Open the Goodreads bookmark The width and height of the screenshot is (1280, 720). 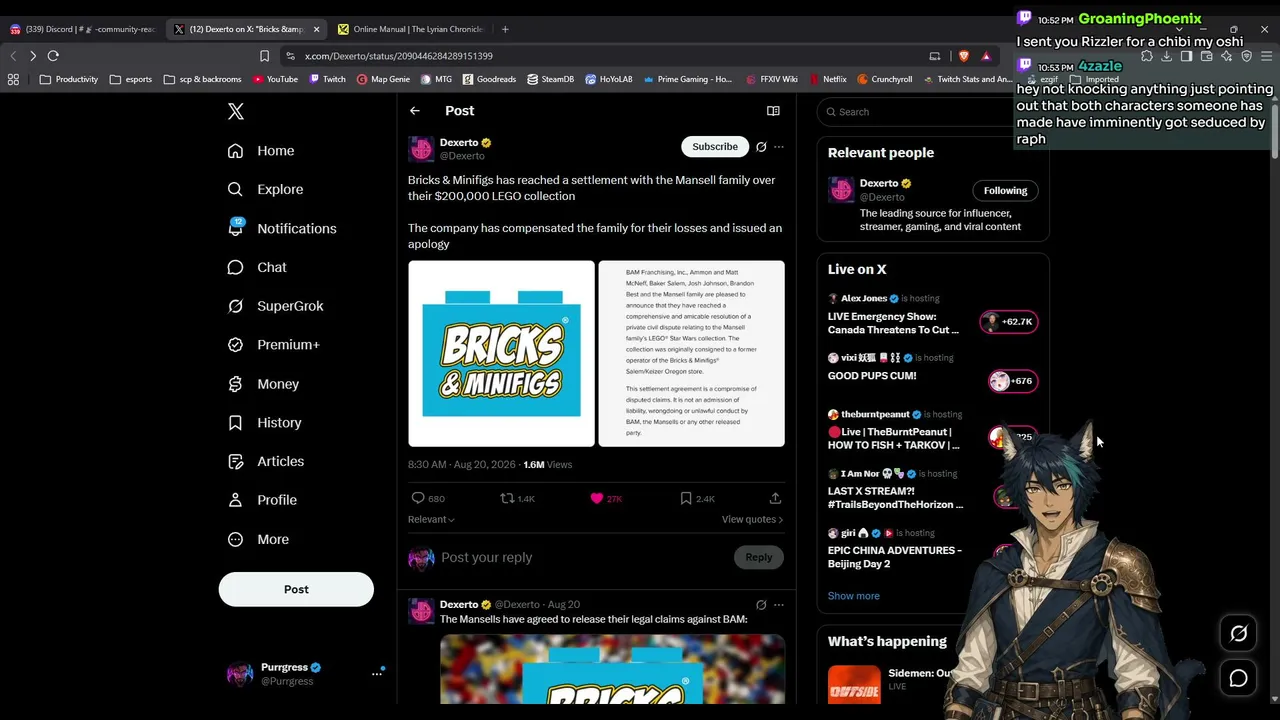pyautogui.click(x=489, y=79)
